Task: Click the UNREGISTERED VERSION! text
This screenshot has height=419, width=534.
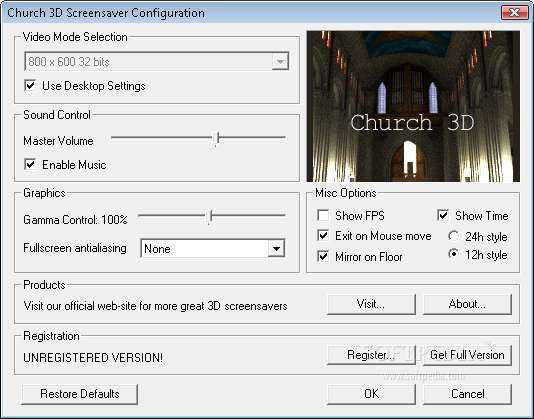Action: [x=93, y=358]
